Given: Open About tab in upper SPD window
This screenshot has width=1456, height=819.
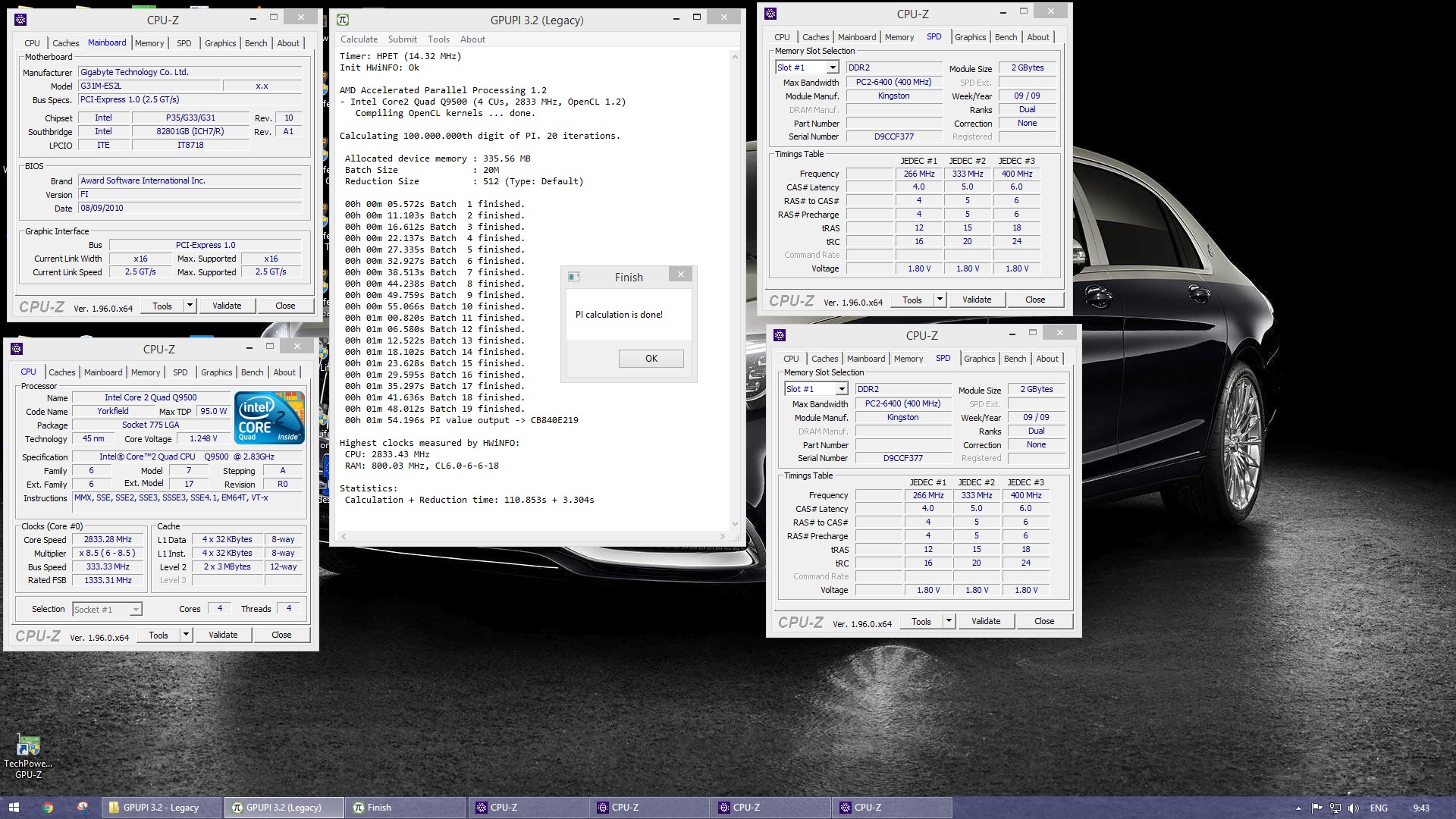Looking at the screenshot, I should (x=1038, y=37).
